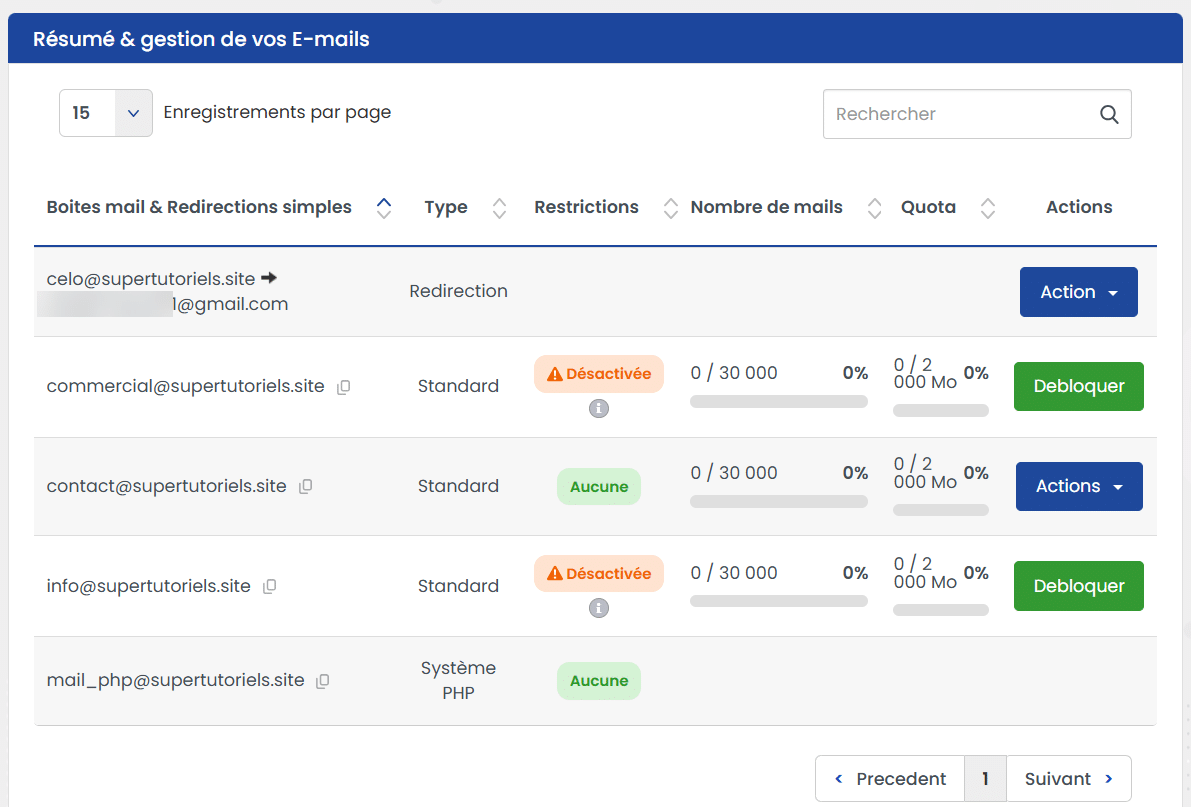The width and height of the screenshot is (1191, 807).
Task: Click Debloquer for commercial mailbox
Action: [1079, 386]
